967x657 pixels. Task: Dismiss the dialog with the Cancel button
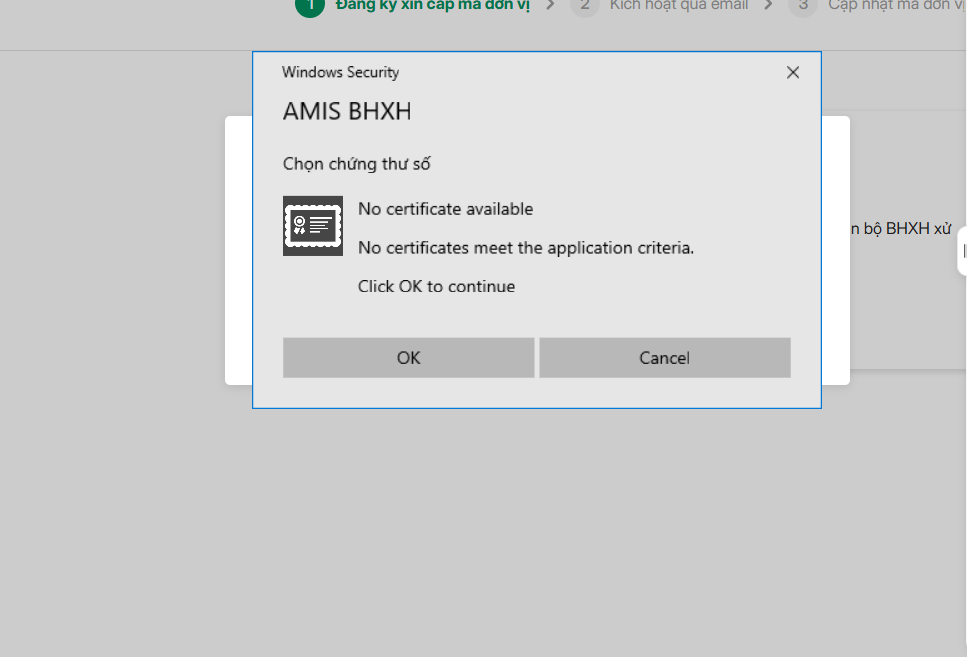tap(665, 358)
